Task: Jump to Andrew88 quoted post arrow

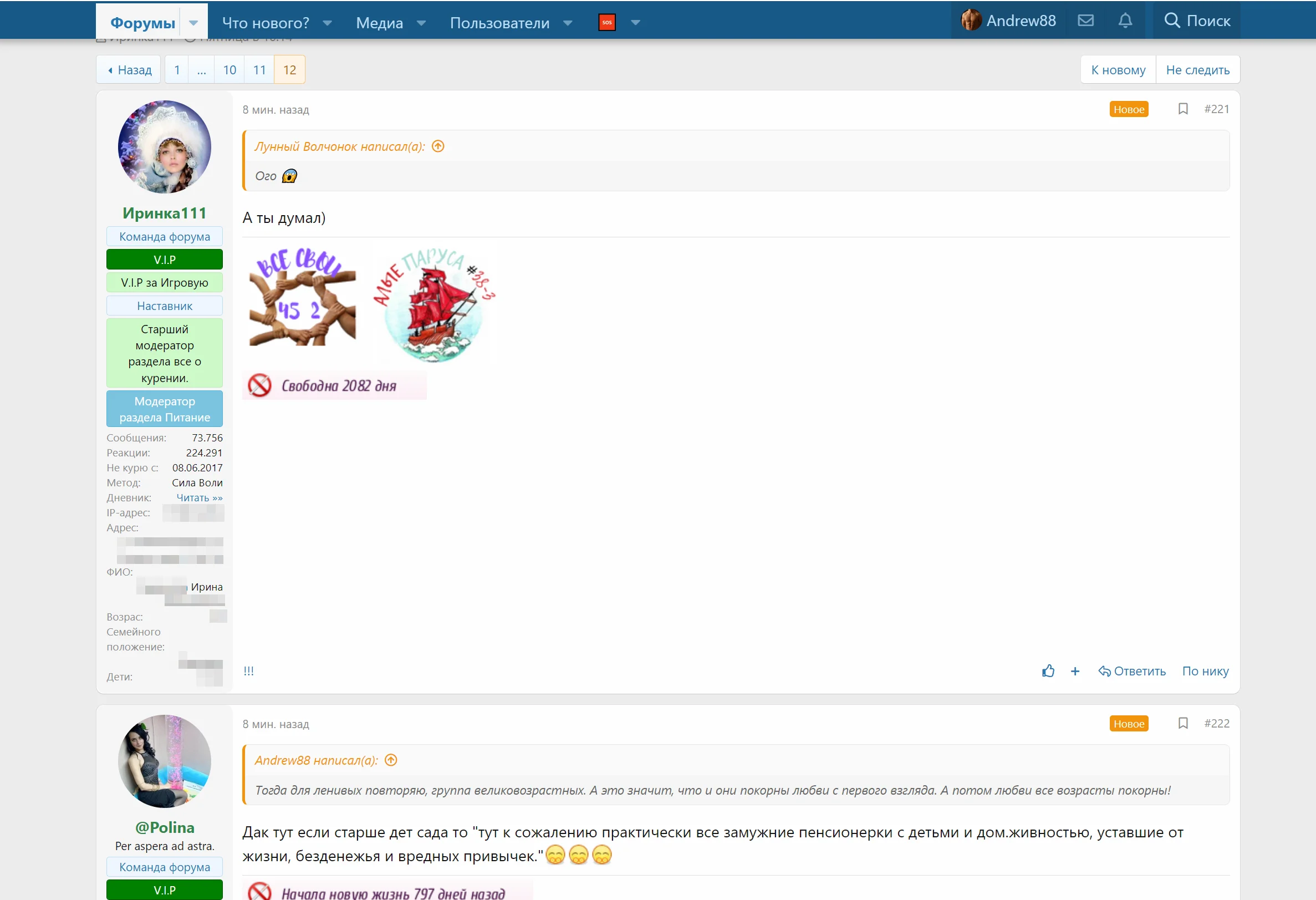Action: (x=391, y=760)
